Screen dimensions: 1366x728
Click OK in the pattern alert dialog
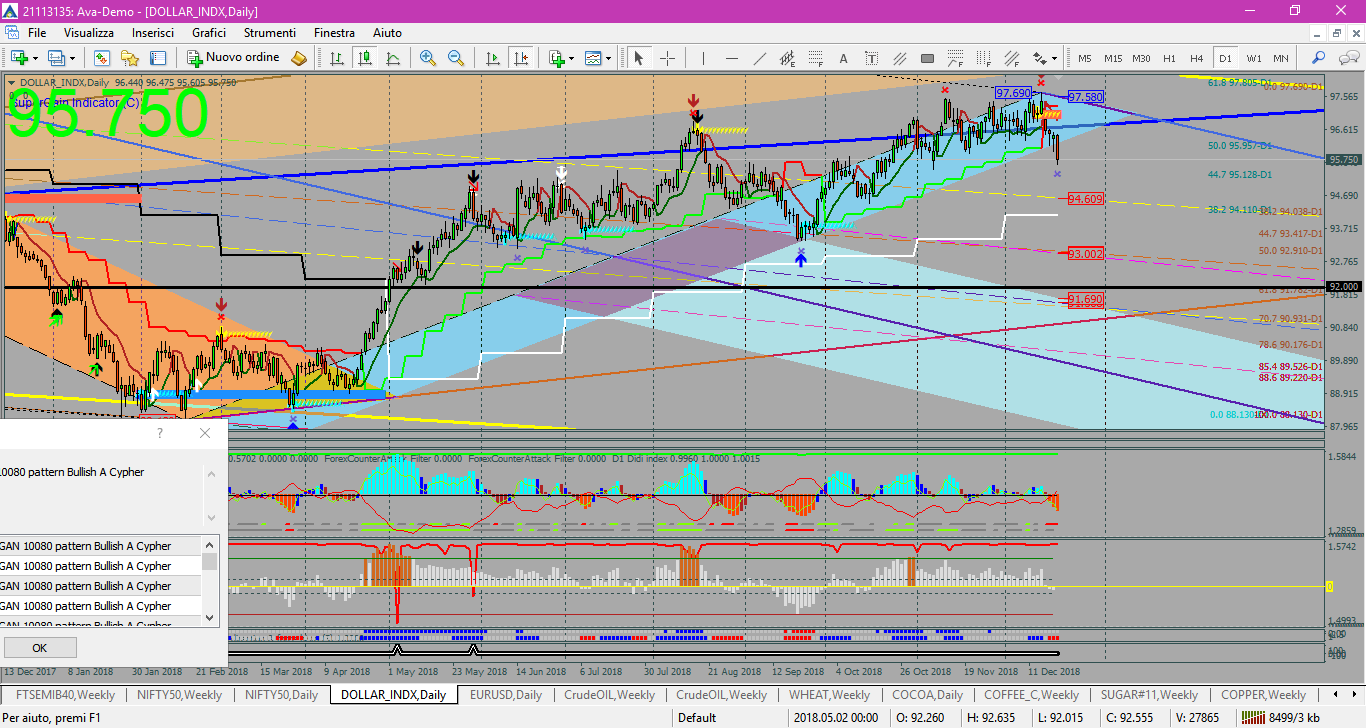[40, 648]
